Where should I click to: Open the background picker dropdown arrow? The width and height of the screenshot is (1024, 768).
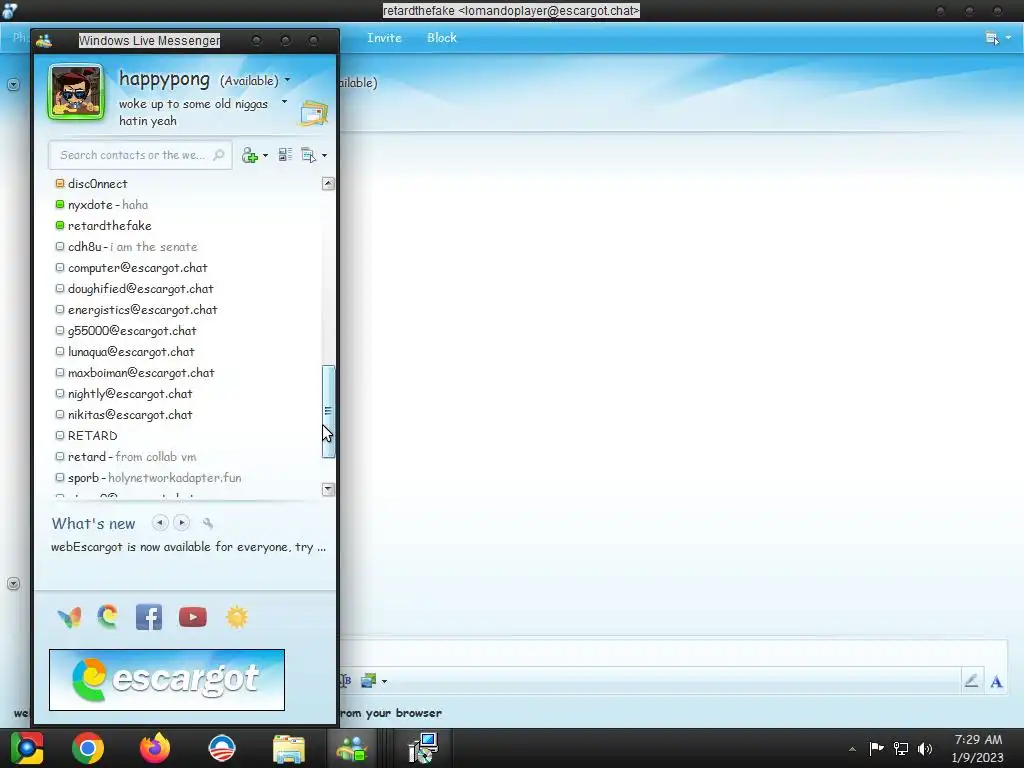coord(384,682)
